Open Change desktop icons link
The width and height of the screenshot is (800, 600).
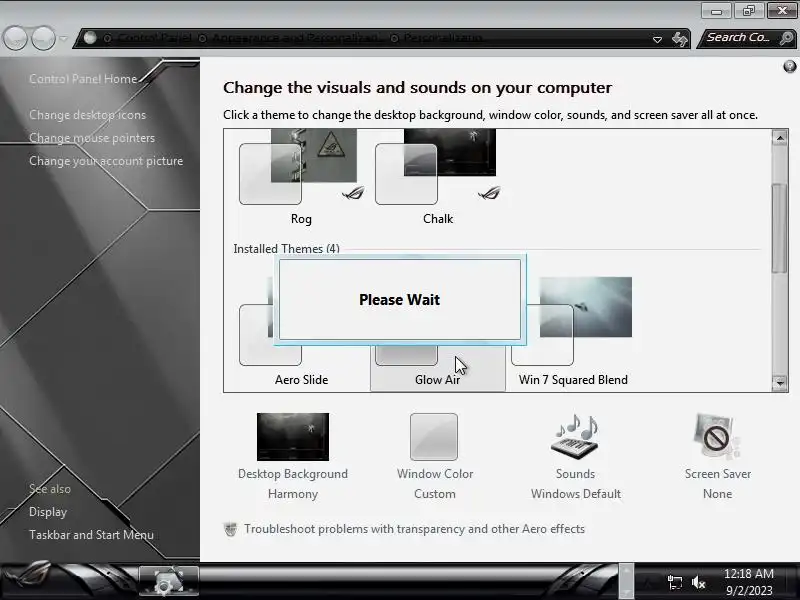point(87,115)
